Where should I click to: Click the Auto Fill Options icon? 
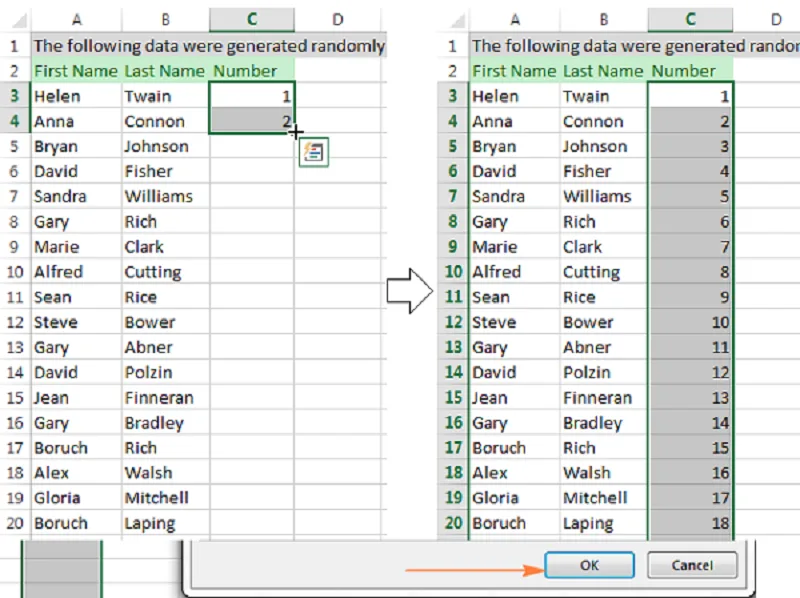click(314, 152)
